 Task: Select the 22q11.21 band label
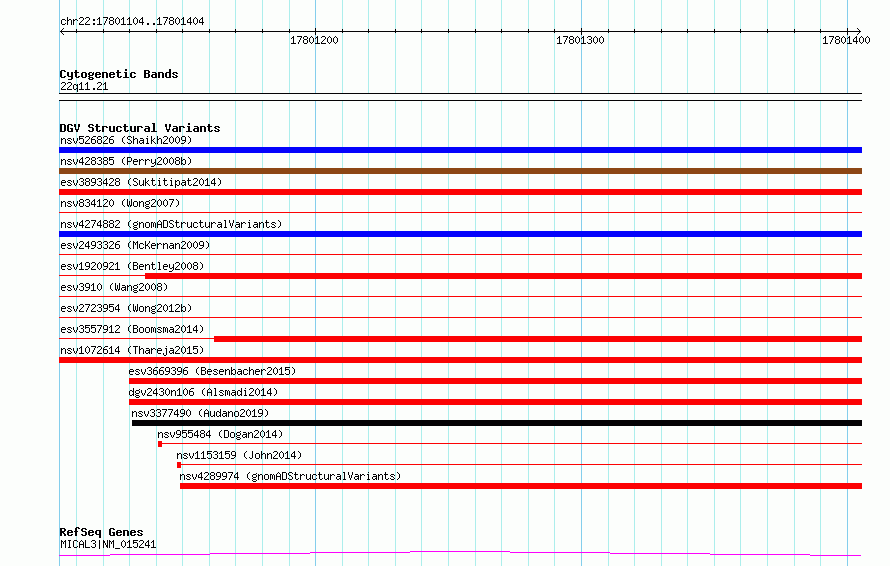[84, 86]
